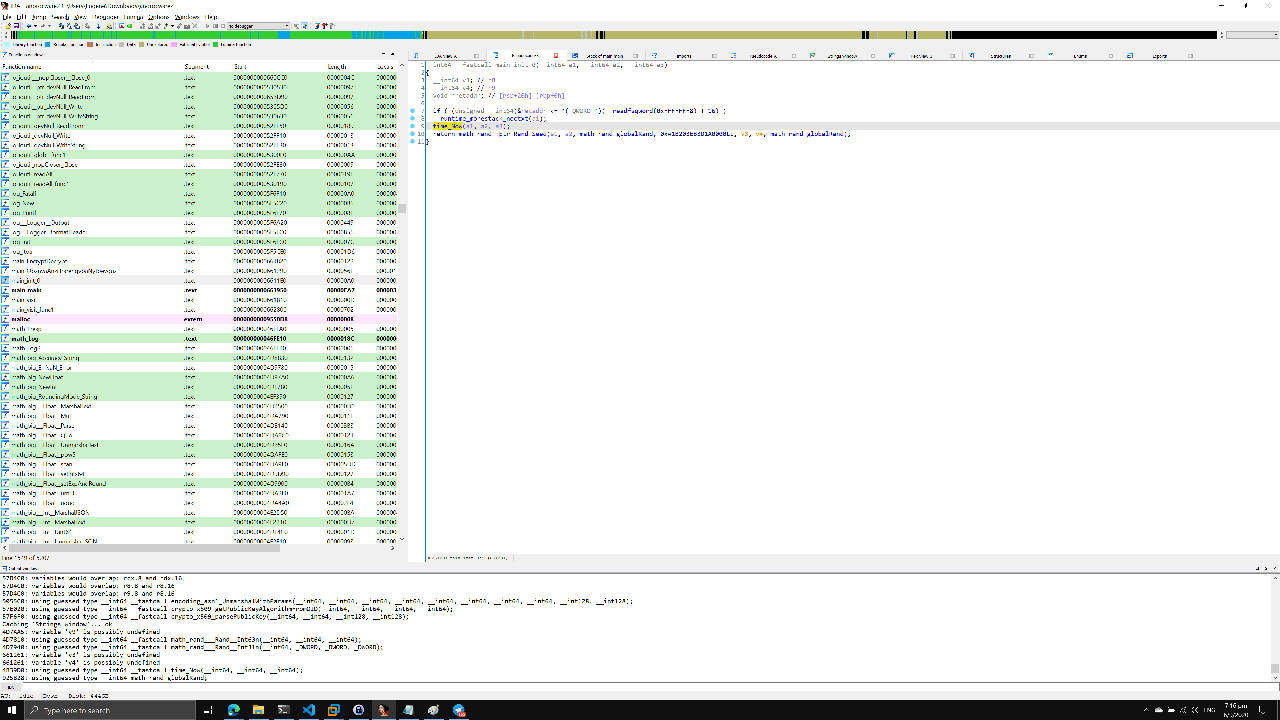Select the Jump back navigation arrow

tap(28, 27)
